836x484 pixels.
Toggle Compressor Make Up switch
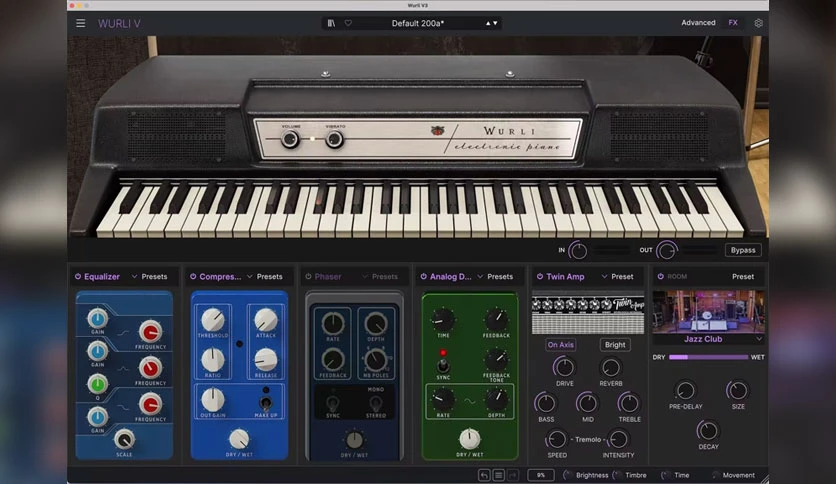266,402
